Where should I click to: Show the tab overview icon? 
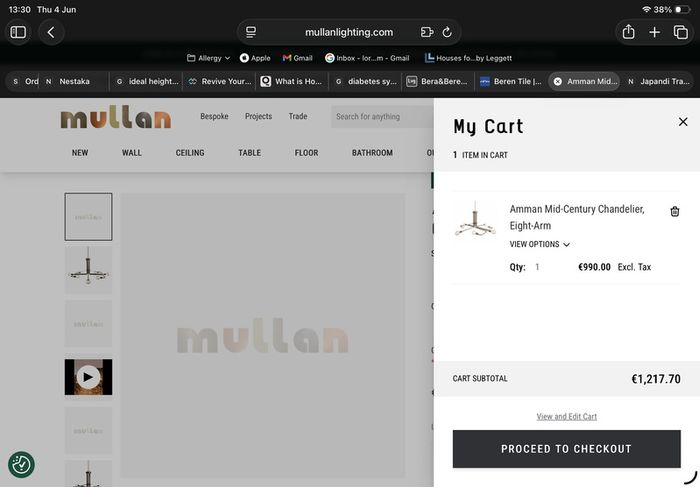tap(680, 32)
